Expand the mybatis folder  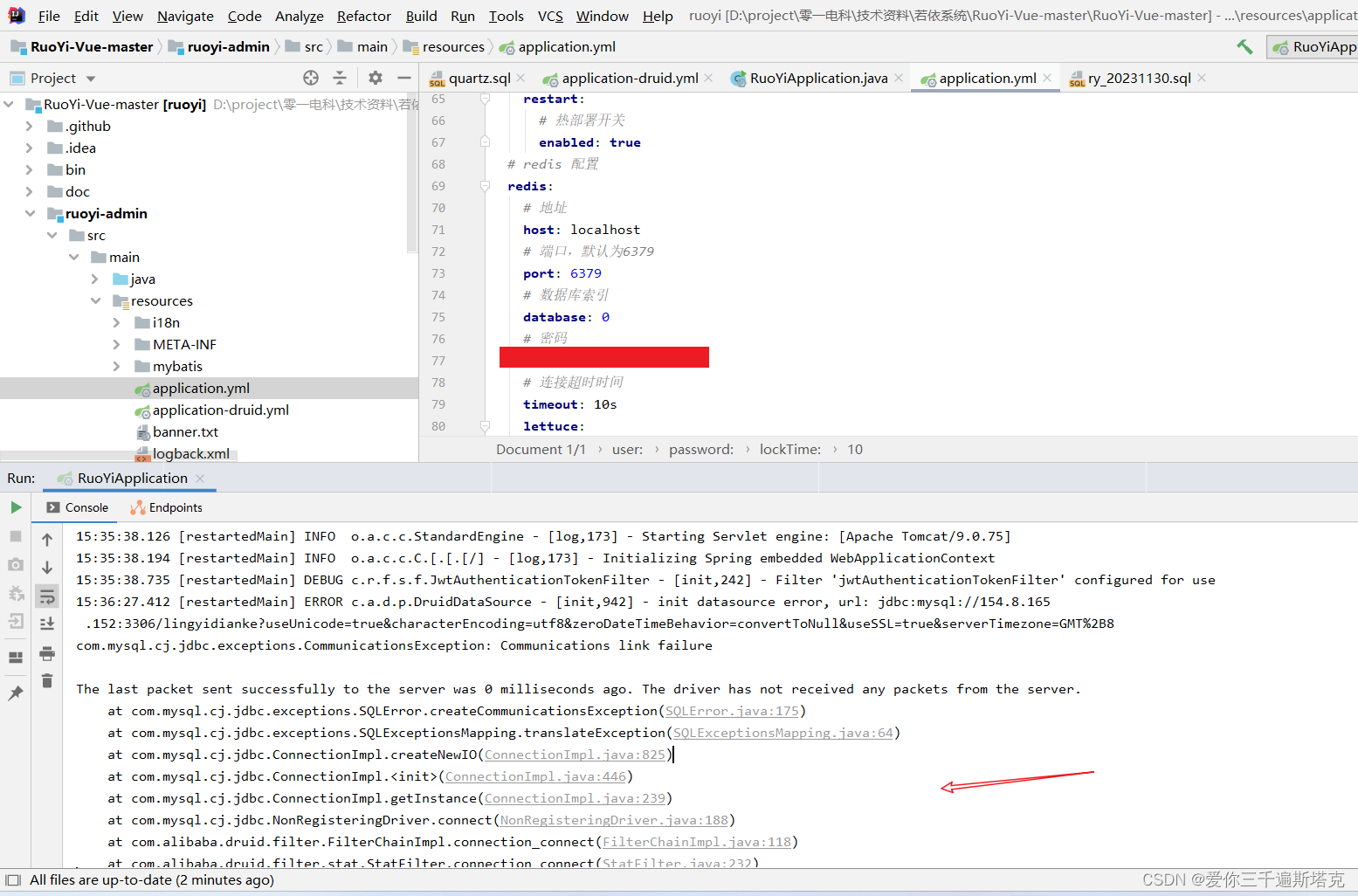tap(116, 366)
